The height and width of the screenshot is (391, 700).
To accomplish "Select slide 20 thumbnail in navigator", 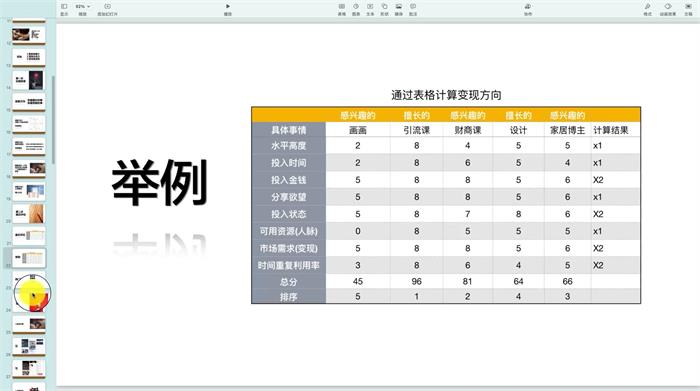I will pos(29,214).
